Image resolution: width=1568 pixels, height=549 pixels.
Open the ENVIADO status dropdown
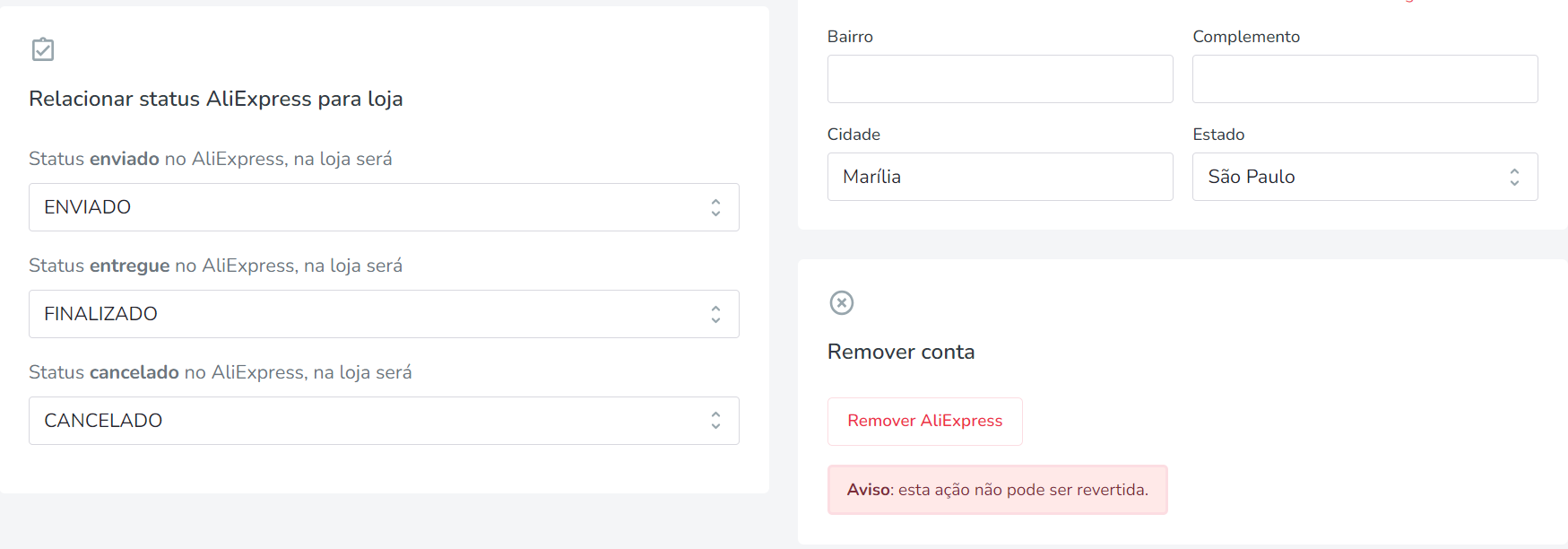(384, 207)
